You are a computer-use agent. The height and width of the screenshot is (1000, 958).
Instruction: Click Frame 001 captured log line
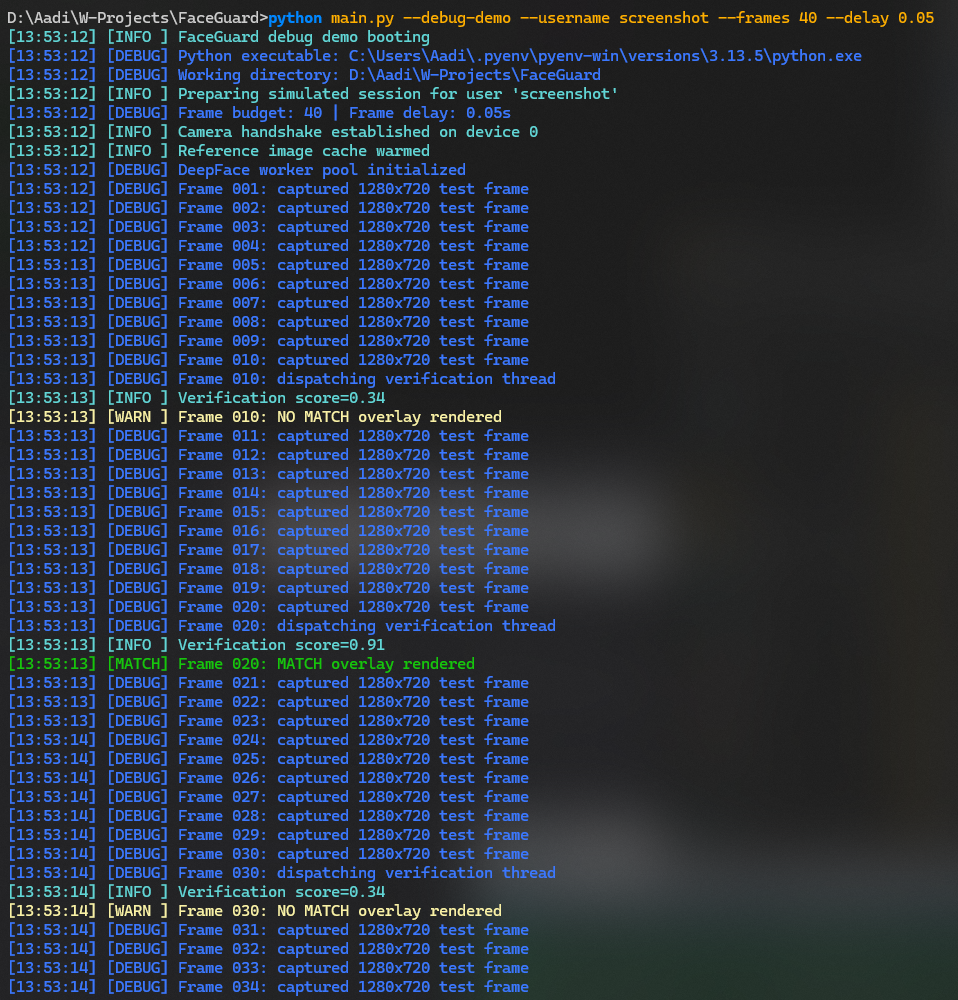[268, 189]
